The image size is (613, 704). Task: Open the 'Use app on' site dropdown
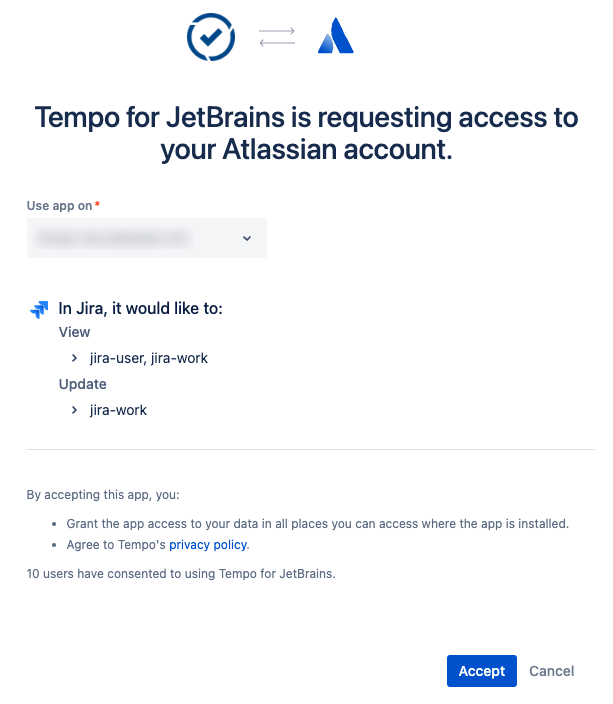click(146, 238)
